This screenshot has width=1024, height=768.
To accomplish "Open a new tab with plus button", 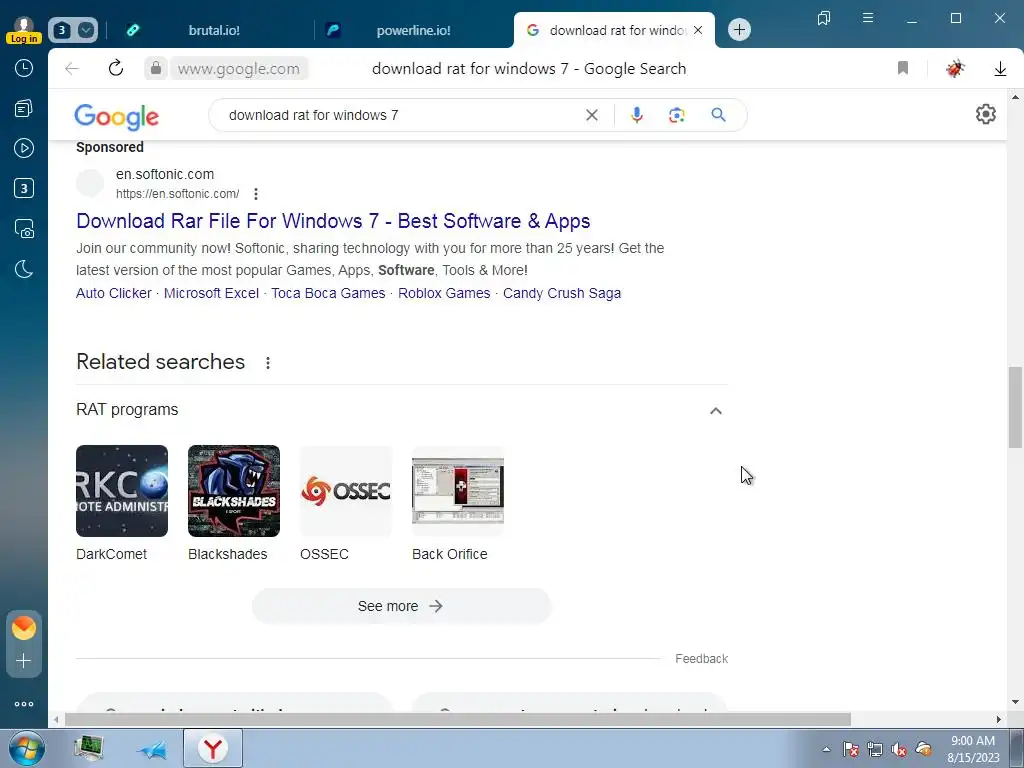I will [x=739, y=29].
